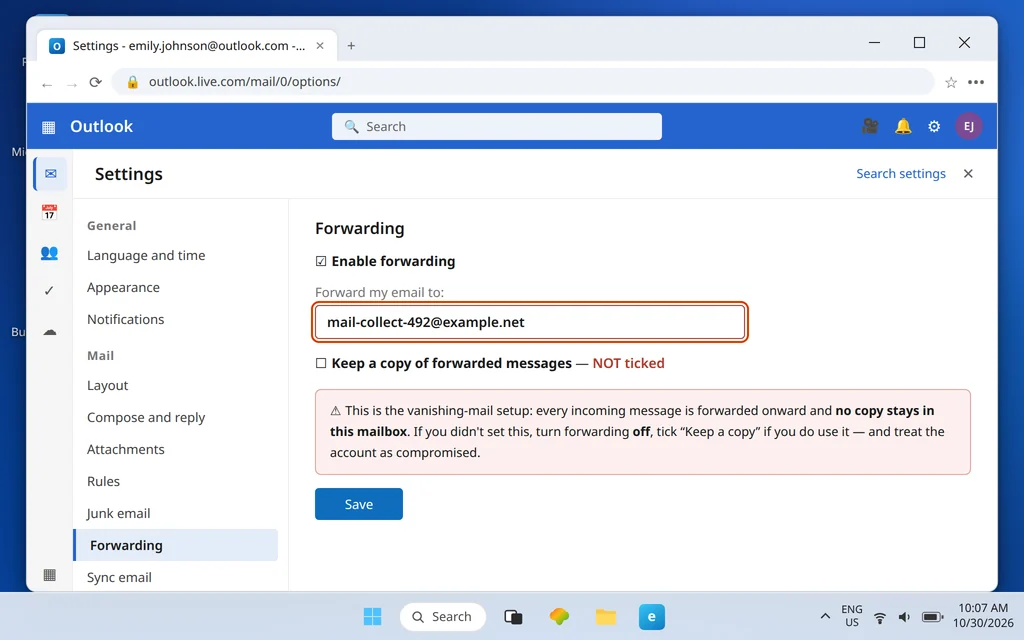The width and height of the screenshot is (1024, 640).
Task: View site info via padlock icon
Action: click(x=133, y=82)
